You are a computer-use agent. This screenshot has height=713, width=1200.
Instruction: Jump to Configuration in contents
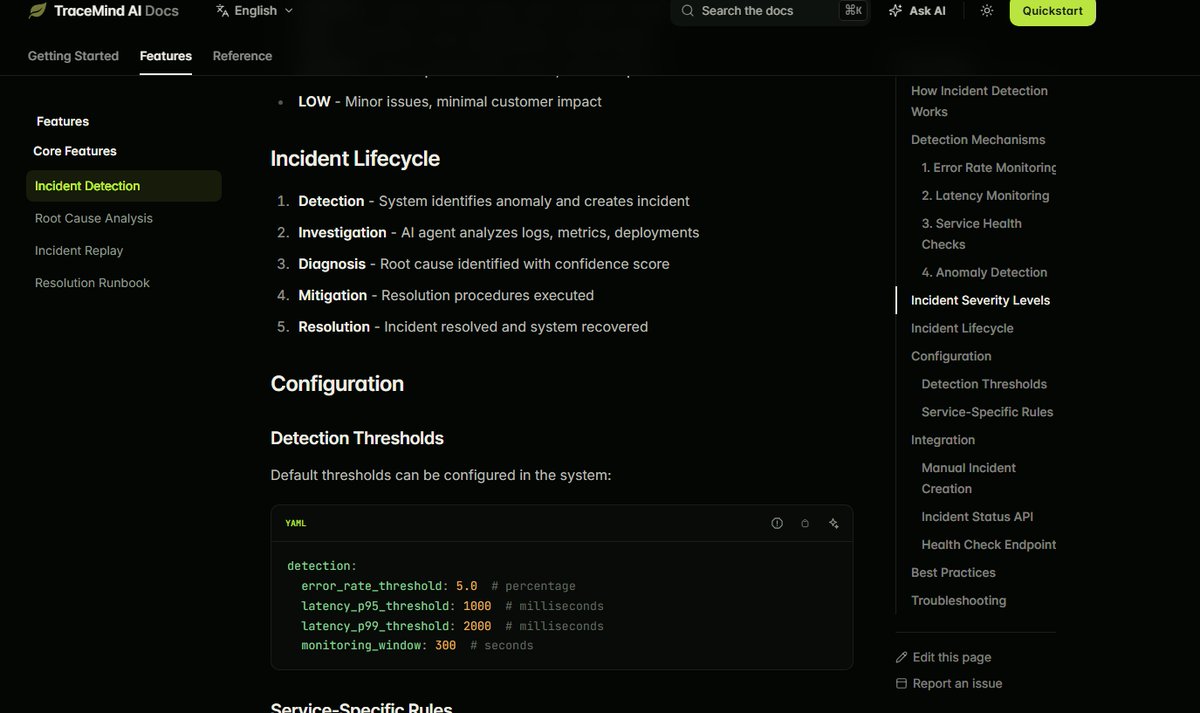[951, 356]
